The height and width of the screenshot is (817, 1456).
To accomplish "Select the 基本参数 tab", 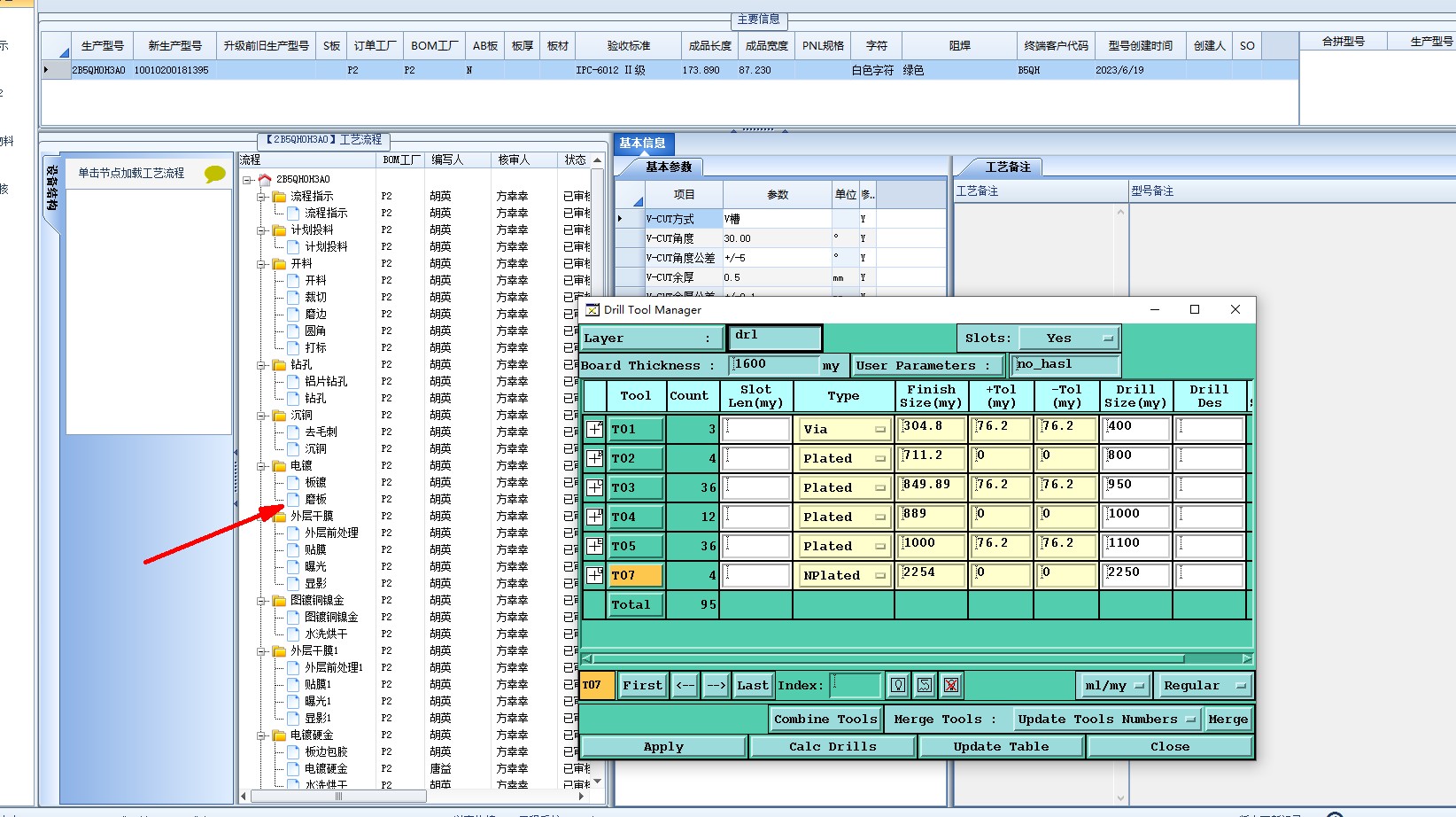I will point(669,167).
